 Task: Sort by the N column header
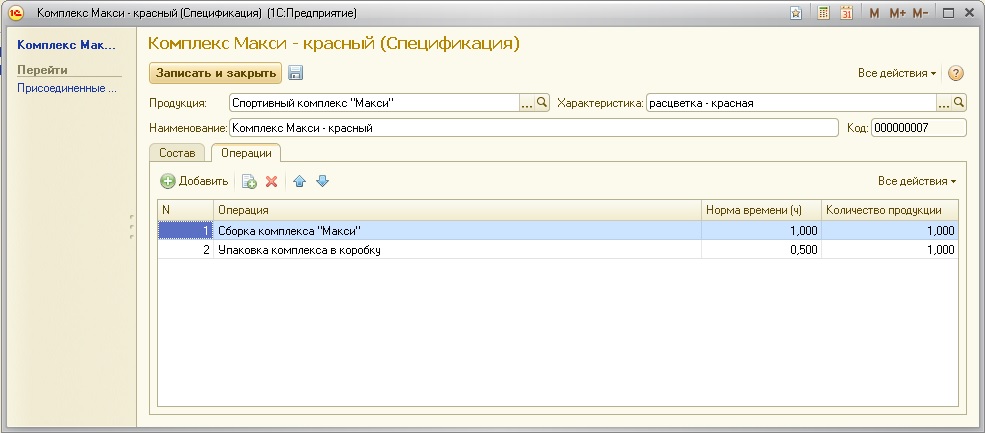pos(185,211)
